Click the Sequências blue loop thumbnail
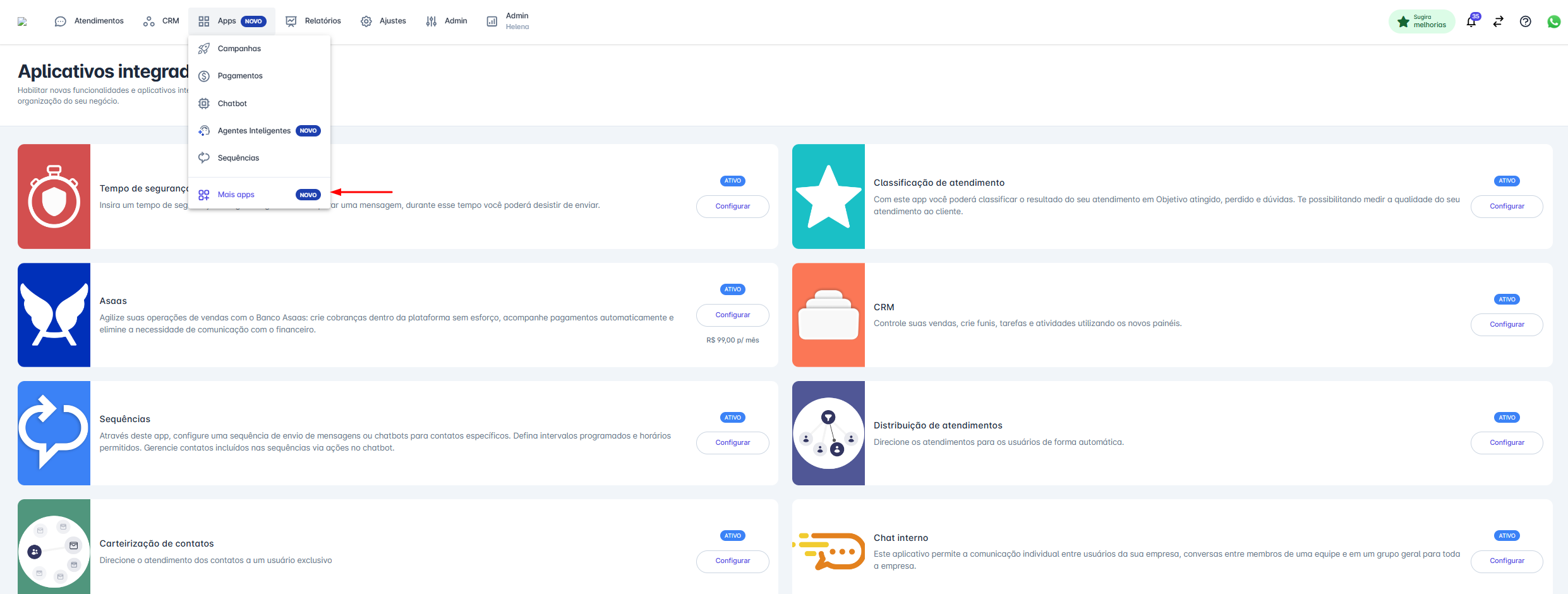 54,433
